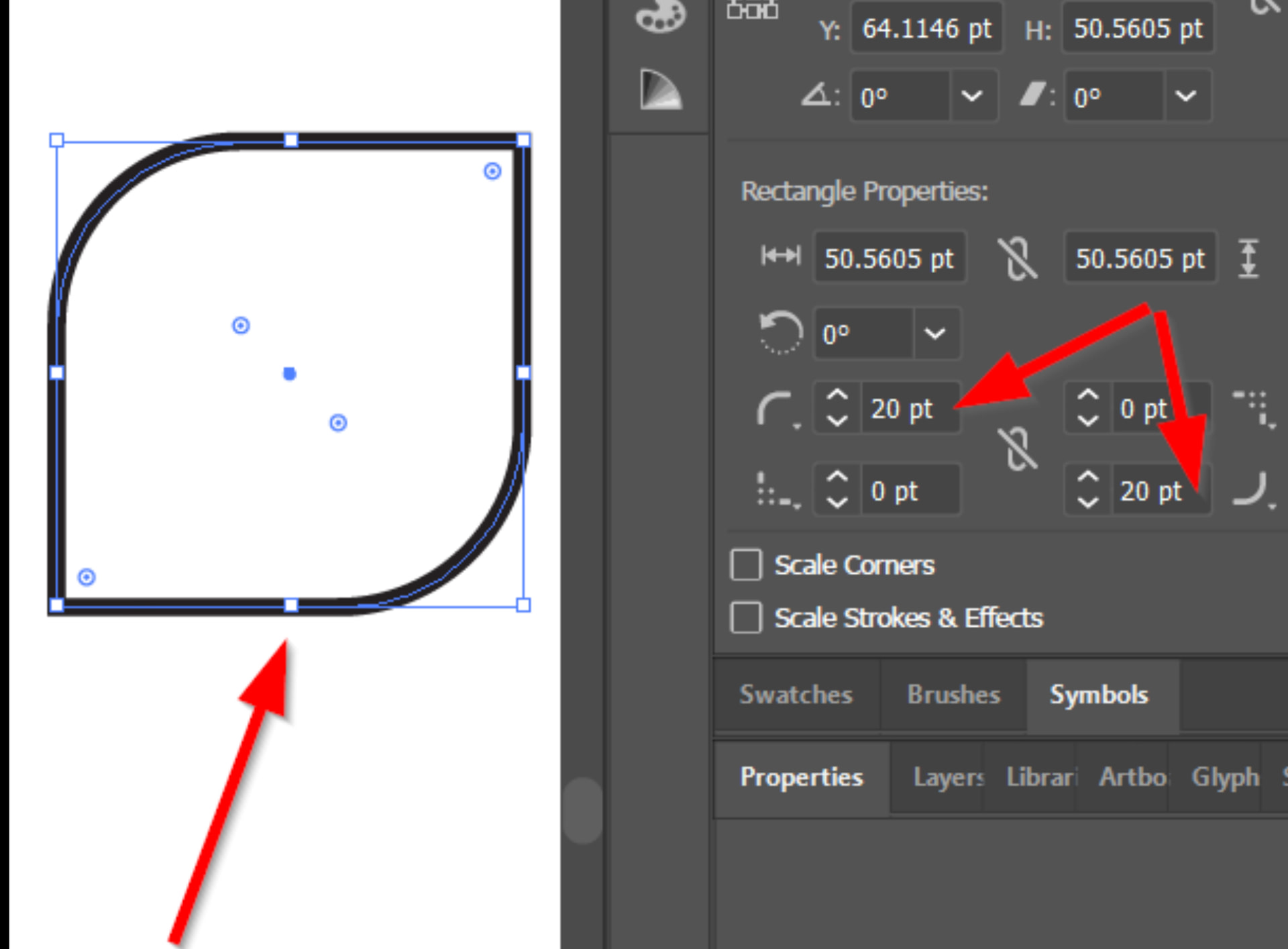Viewport: 1288px width, 949px height.
Task: Expand the rectangle angle dropdown
Action: click(935, 334)
